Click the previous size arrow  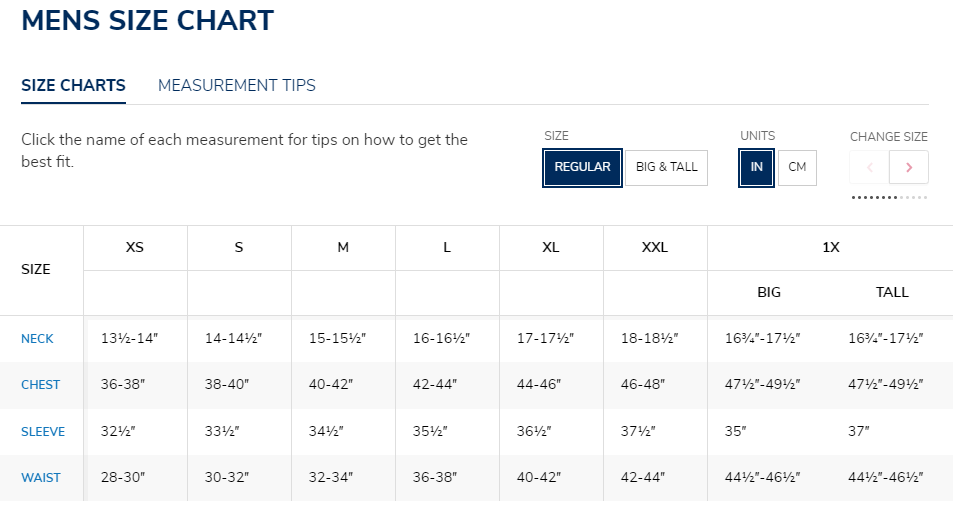[x=870, y=167]
